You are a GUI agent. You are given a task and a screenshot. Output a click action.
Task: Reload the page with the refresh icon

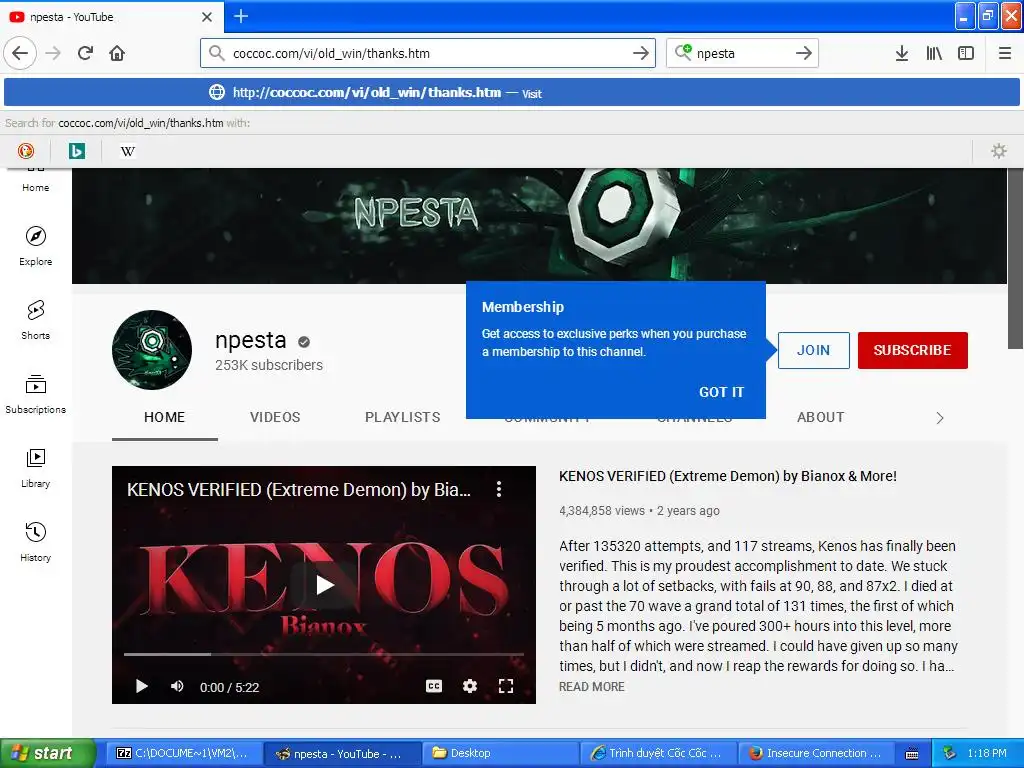pos(86,53)
